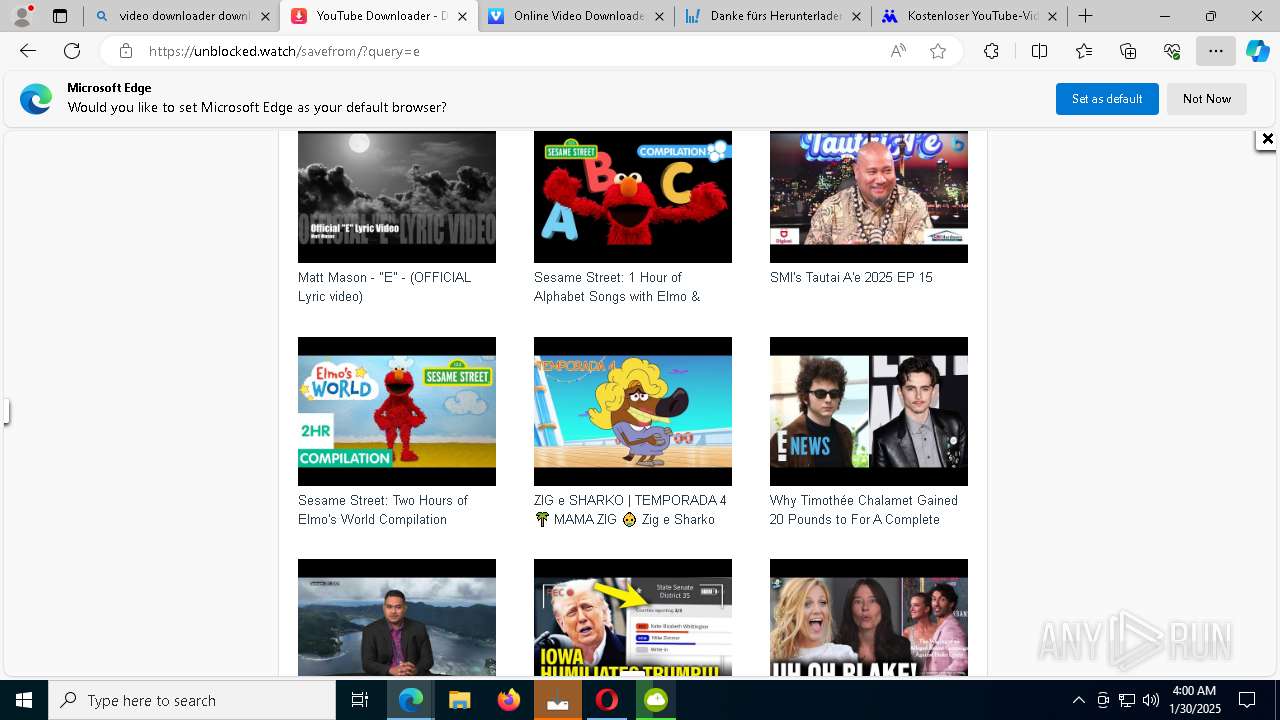Click Sesame Street: Two Hours of Elmo's World title

pos(383,510)
